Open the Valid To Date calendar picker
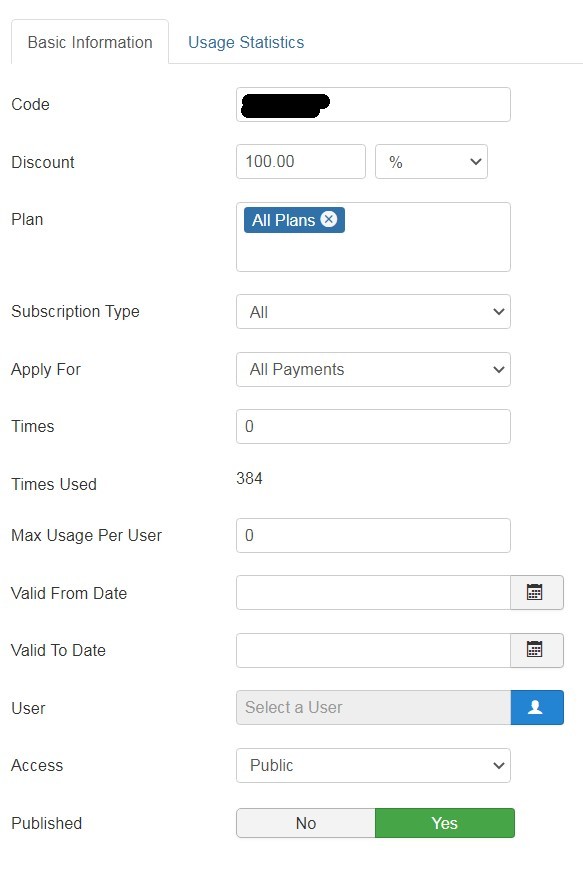Viewport: 583px width, 880px height. [536, 650]
